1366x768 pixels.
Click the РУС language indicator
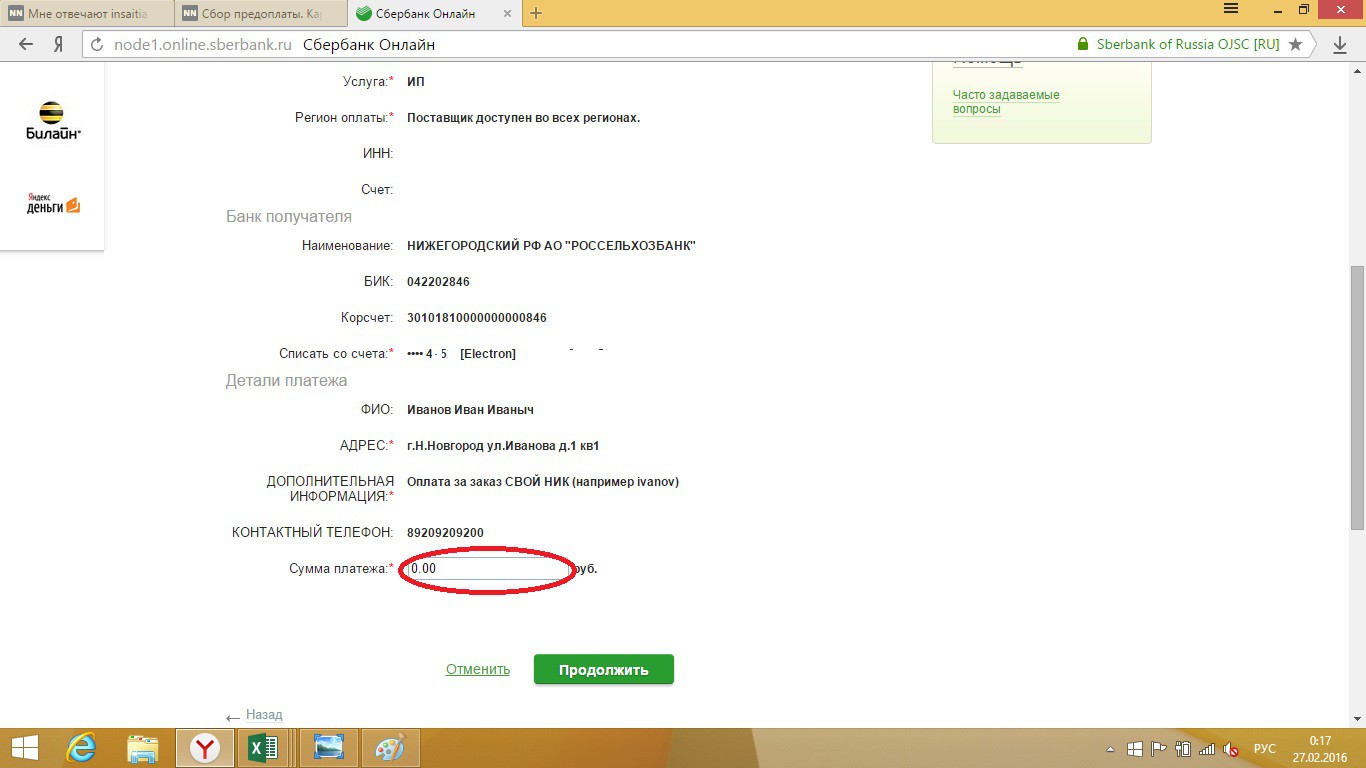tap(1265, 749)
